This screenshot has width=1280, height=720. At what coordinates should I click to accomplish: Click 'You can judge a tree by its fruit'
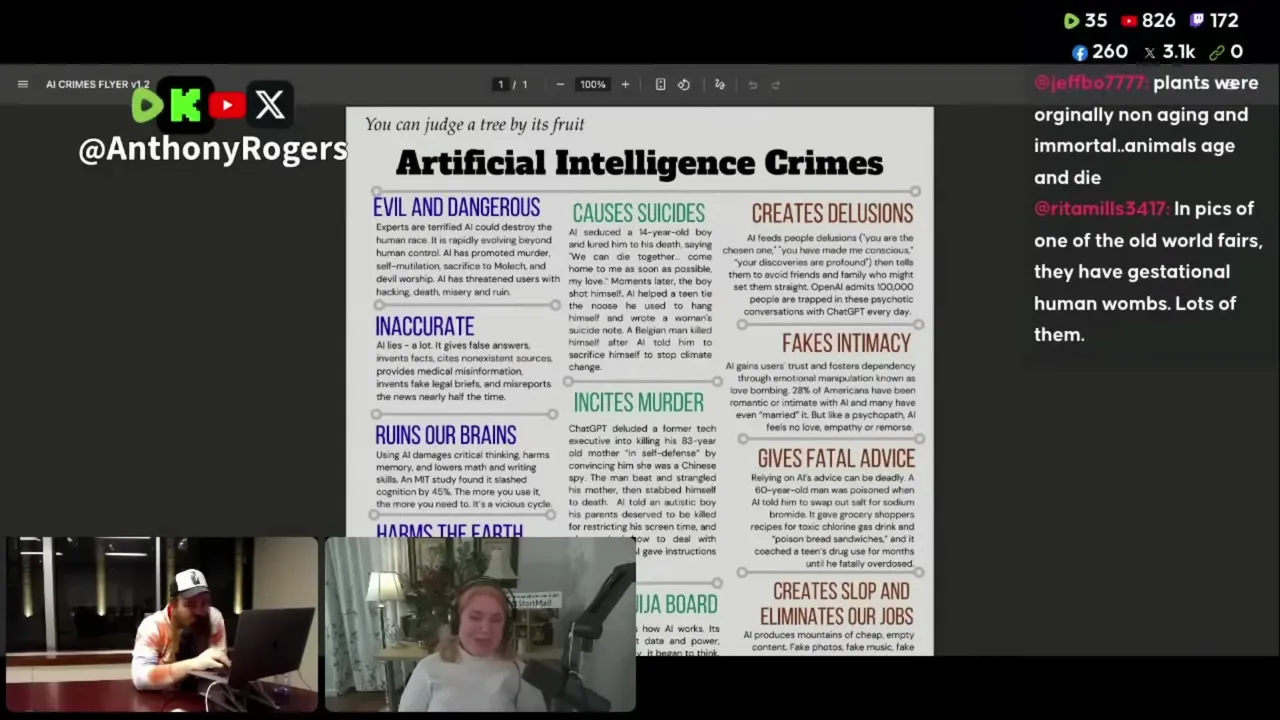pyautogui.click(x=474, y=124)
